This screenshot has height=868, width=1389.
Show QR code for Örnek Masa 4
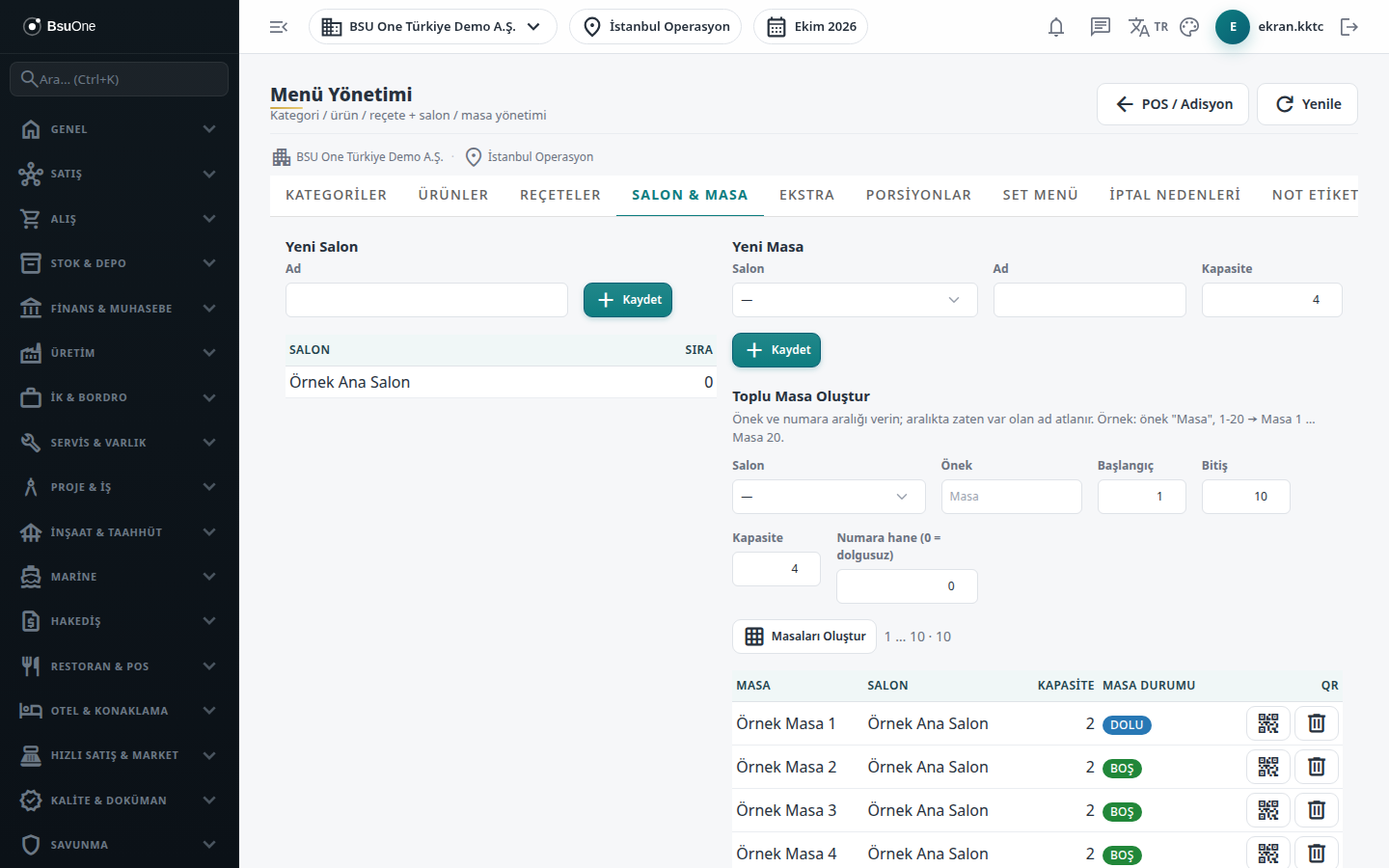(x=1268, y=854)
